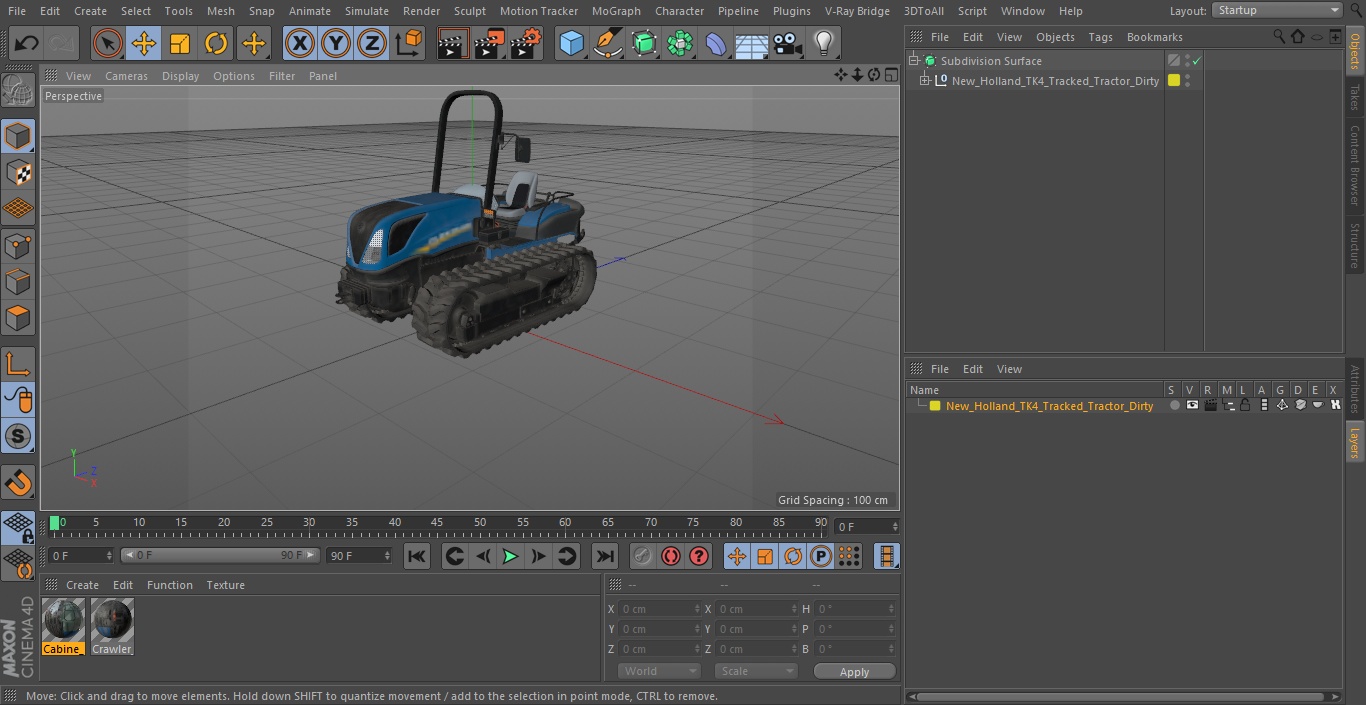The height and width of the screenshot is (705, 1366).
Task: Render to Picture Viewer
Action: click(x=489, y=43)
